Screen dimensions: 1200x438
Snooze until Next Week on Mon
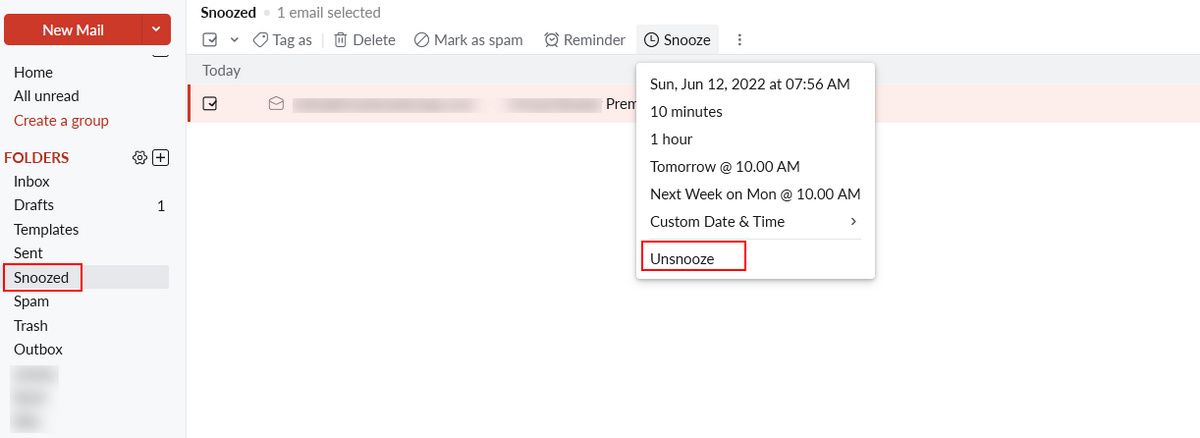click(x=756, y=194)
